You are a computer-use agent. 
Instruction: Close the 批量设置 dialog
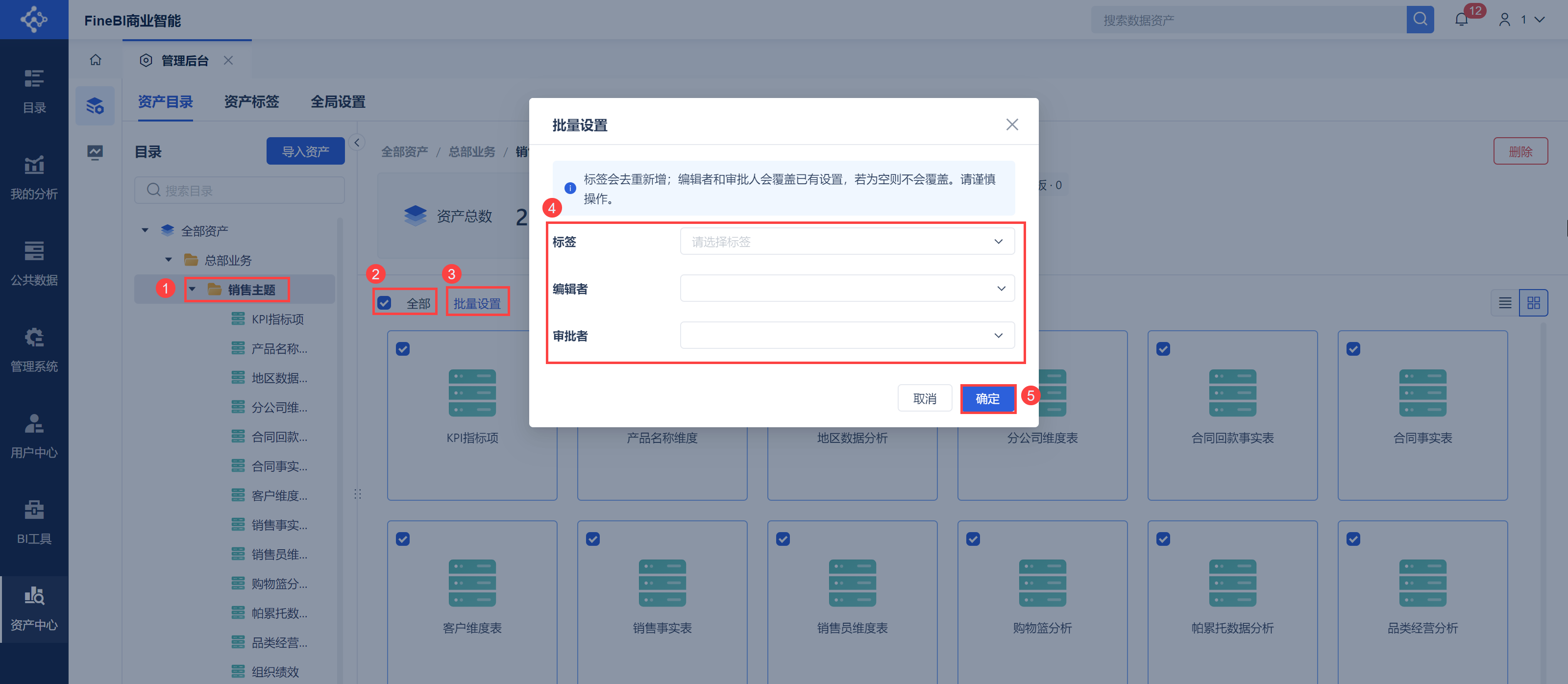tap(1012, 125)
